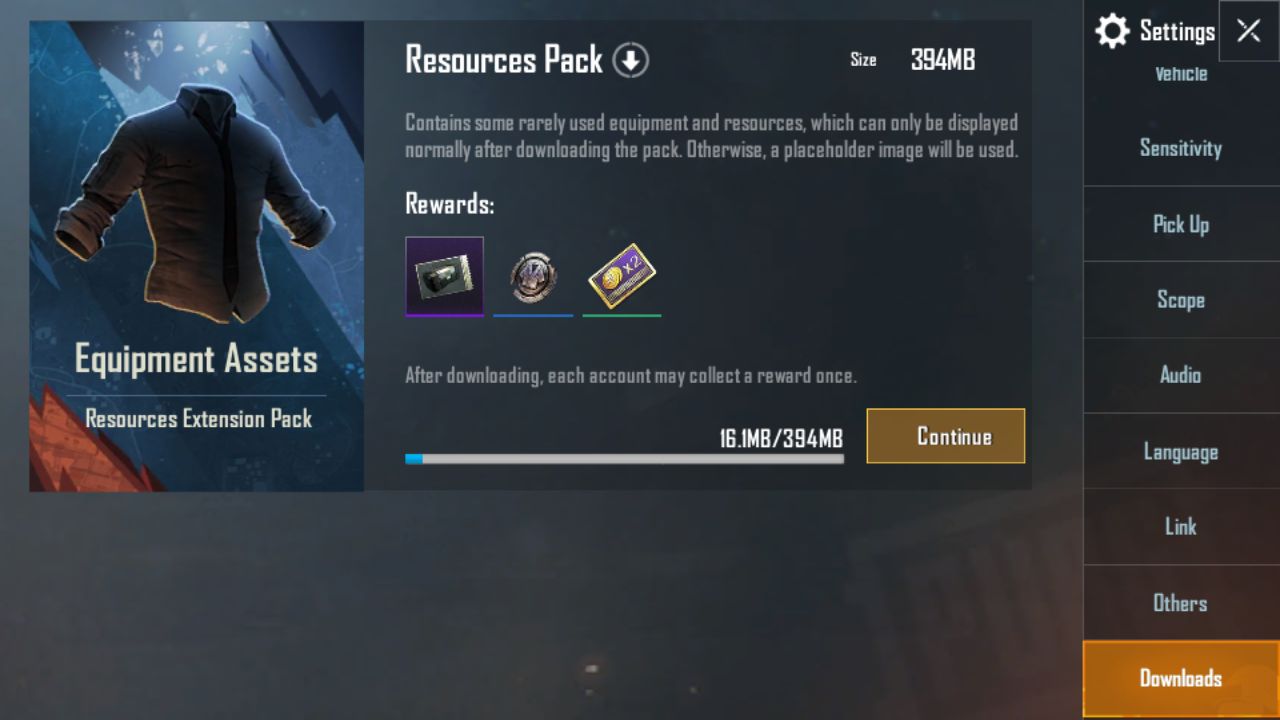This screenshot has width=1280, height=720.
Task: Click the Resources Extension Pack label
Action: click(198, 419)
